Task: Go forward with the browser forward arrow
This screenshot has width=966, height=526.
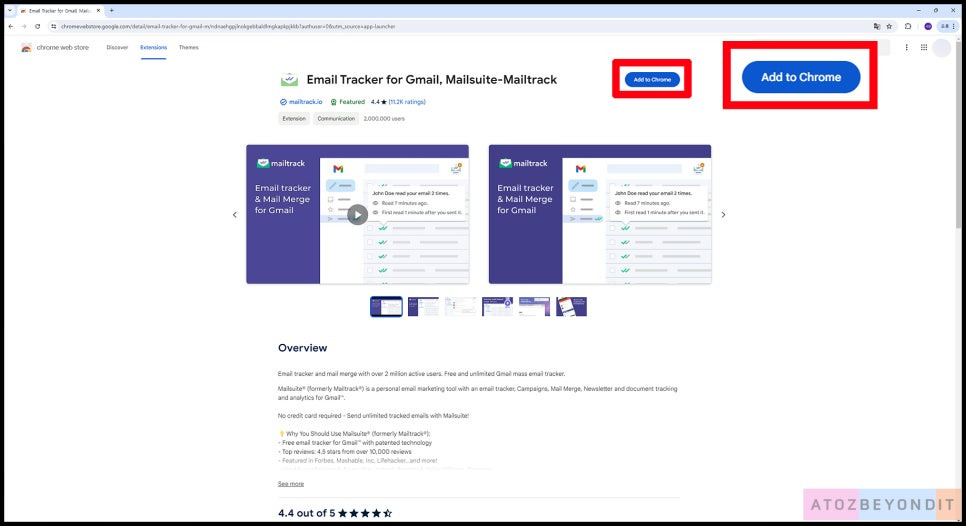Action: (x=23, y=26)
